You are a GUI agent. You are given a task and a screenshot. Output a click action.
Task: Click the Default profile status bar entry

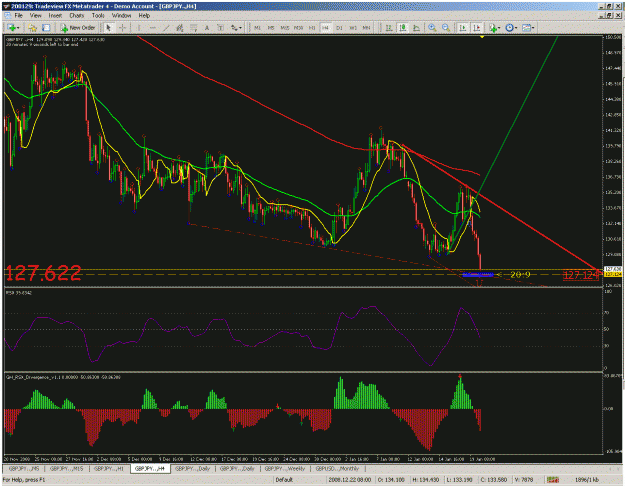(284, 480)
